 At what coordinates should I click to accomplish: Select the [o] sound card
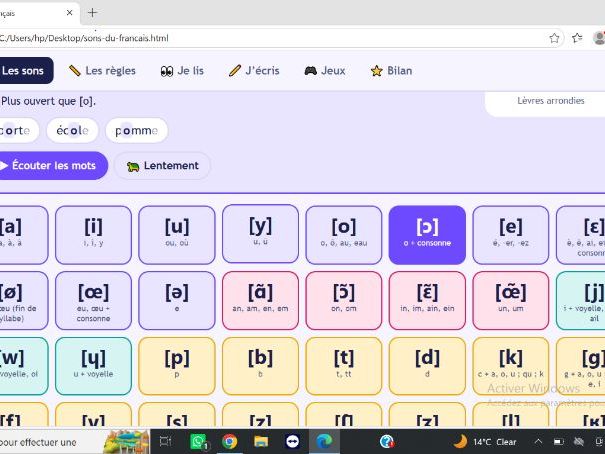pyautogui.click(x=344, y=235)
